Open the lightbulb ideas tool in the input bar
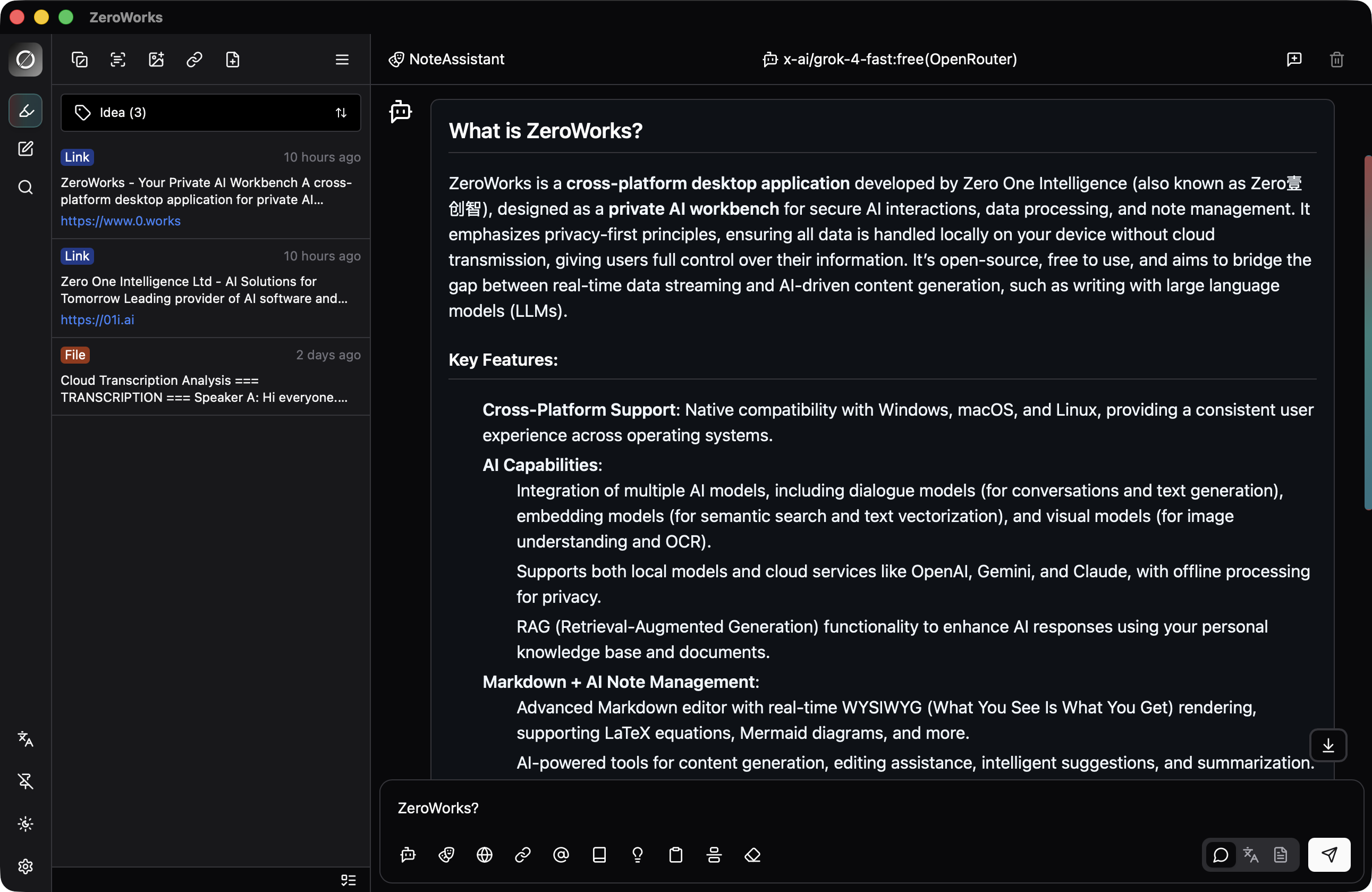The height and width of the screenshot is (892, 1372). coord(638,856)
